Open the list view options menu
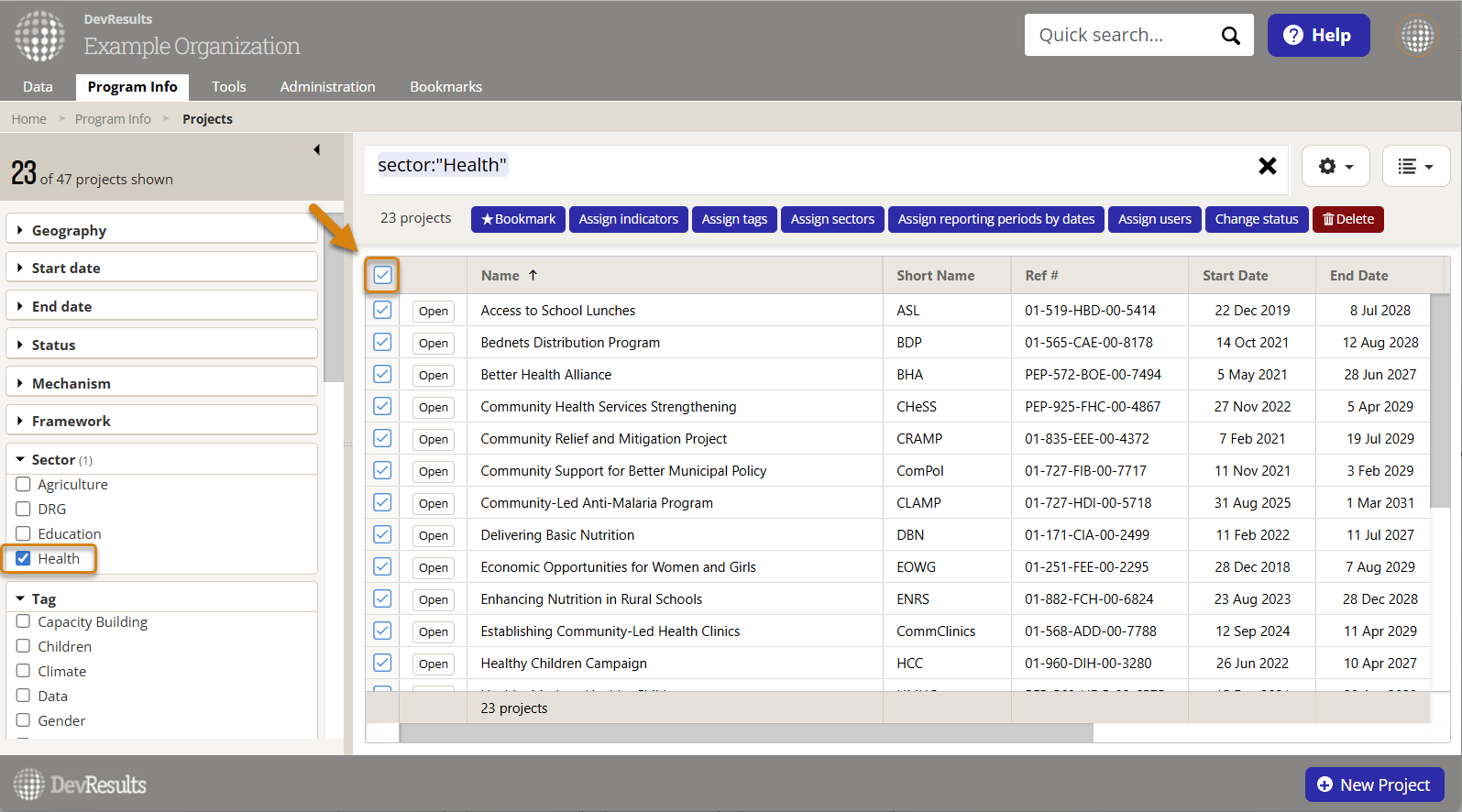This screenshot has width=1462, height=812. click(1414, 167)
